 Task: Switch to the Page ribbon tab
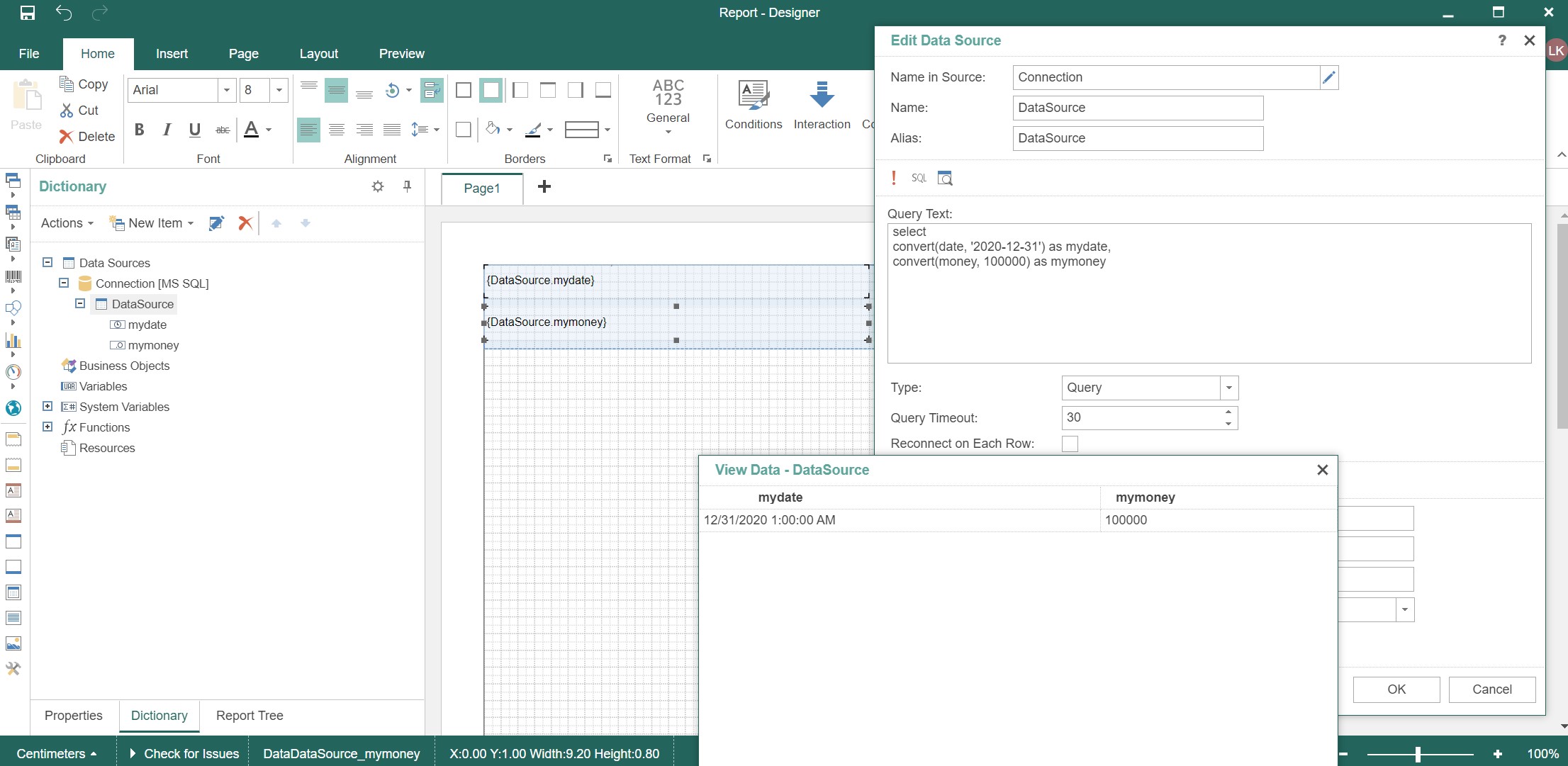pyautogui.click(x=244, y=54)
